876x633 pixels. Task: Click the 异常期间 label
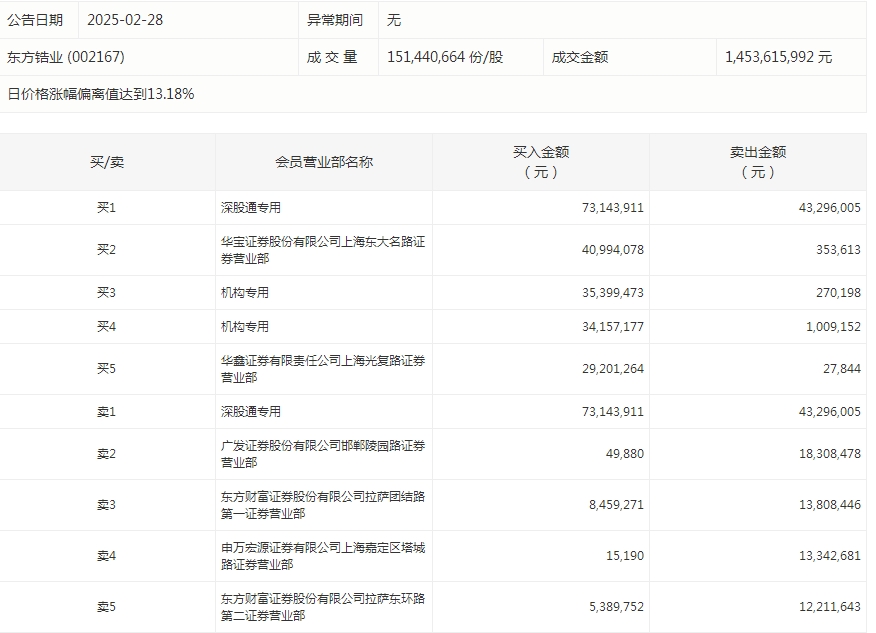pos(335,20)
